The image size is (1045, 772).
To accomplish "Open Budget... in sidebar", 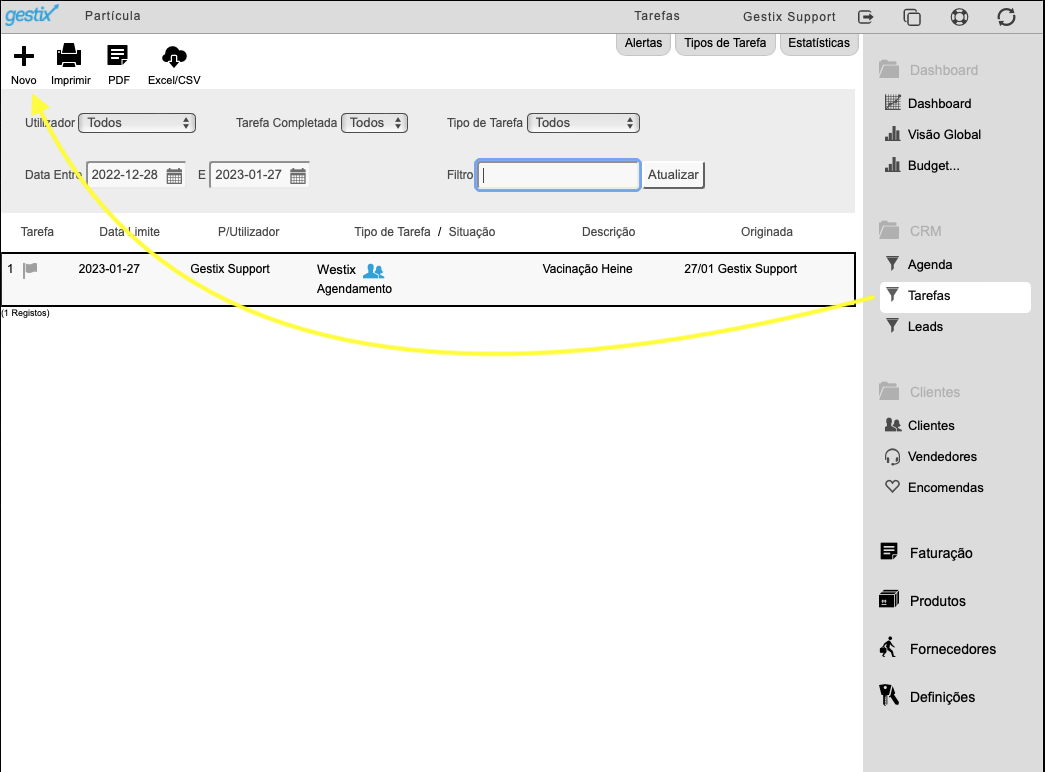I will pos(933,165).
